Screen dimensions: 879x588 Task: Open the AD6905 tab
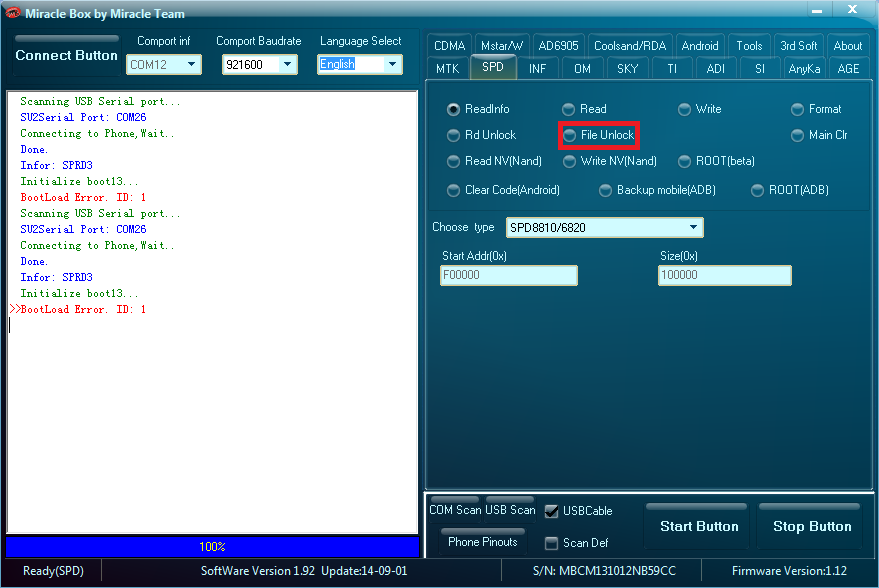pyautogui.click(x=558, y=45)
